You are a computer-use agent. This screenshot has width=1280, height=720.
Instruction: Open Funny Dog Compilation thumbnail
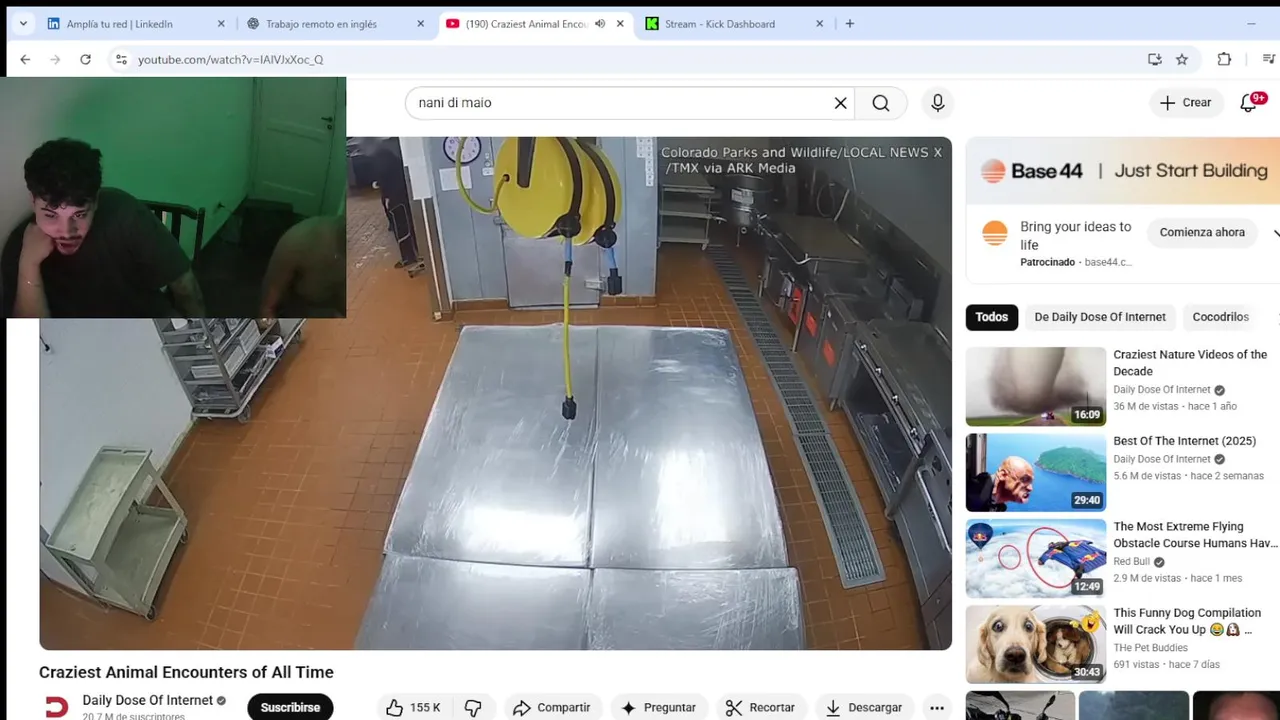tap(1036, 644)
